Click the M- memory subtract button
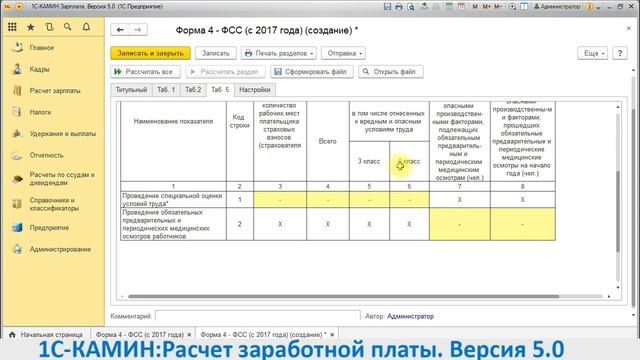 [498, 7]
